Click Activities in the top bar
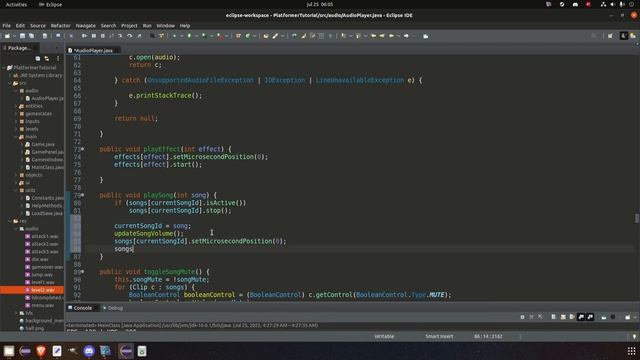 click(16, 4)
